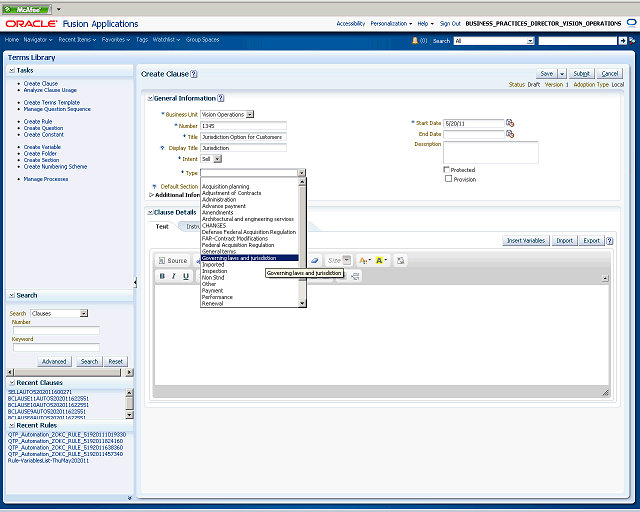Click the Description text area
640x512 pixels.
(491, 152)
